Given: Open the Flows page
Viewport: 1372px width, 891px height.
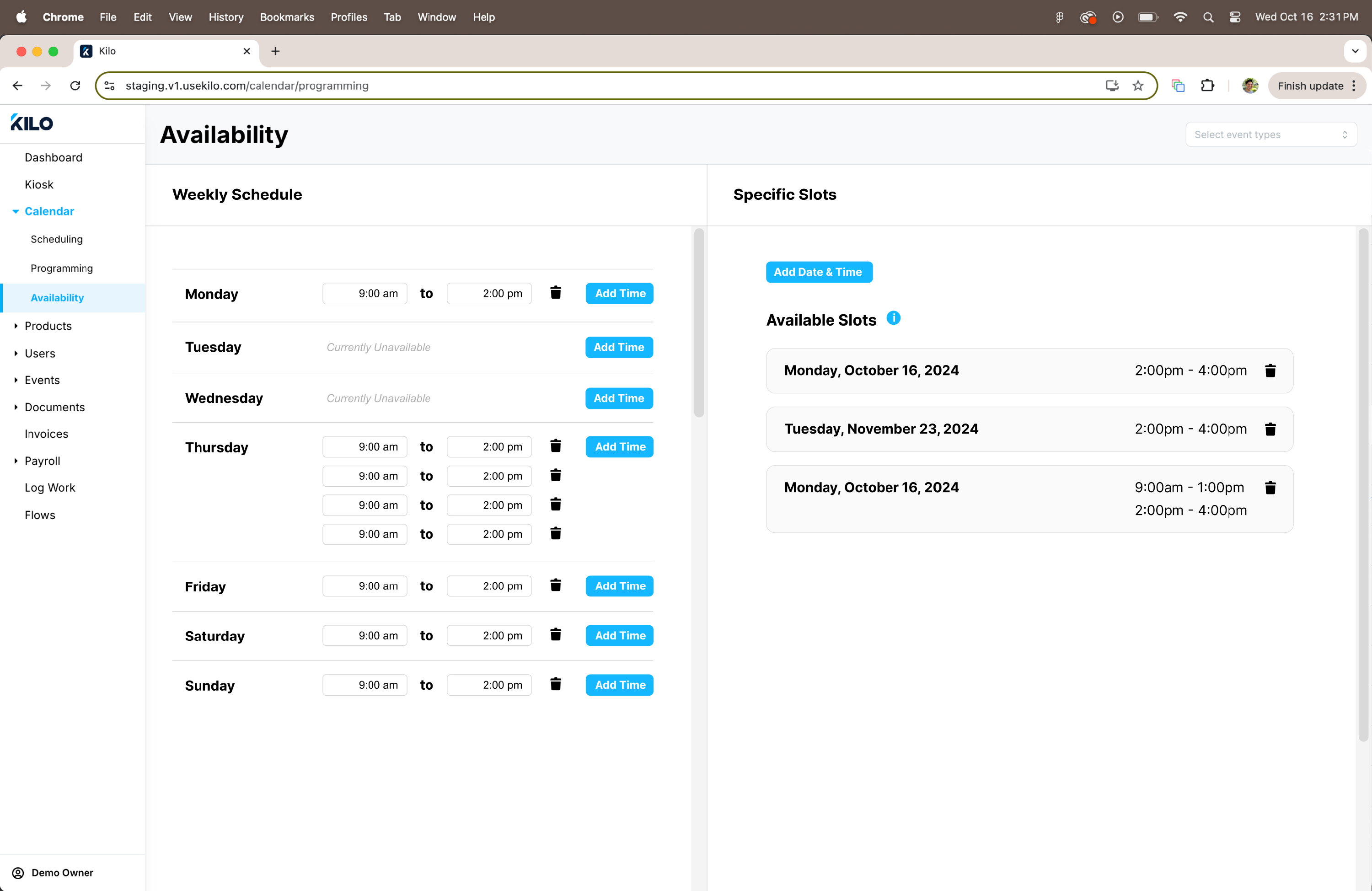Looking at the screenshot, I should click(40, 515).
